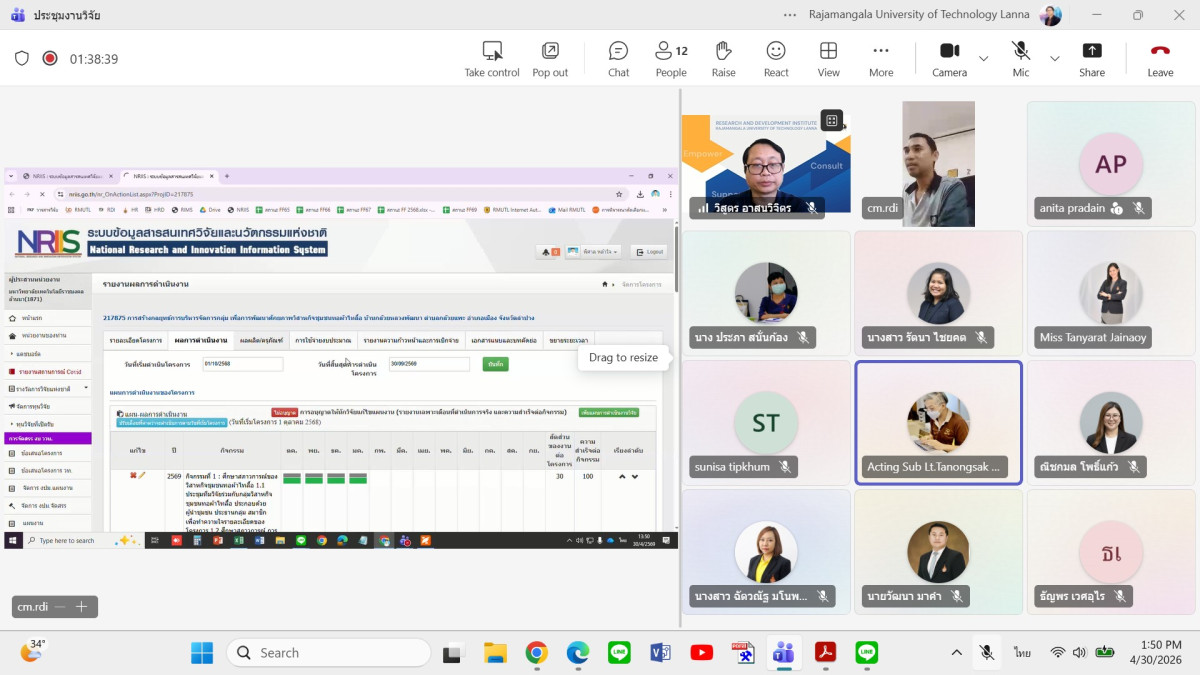Raise your hand in the meeting
Image resolution: width=1200 pixels, height=675 pixels.
pyautogui.click(x=723, y=58)
